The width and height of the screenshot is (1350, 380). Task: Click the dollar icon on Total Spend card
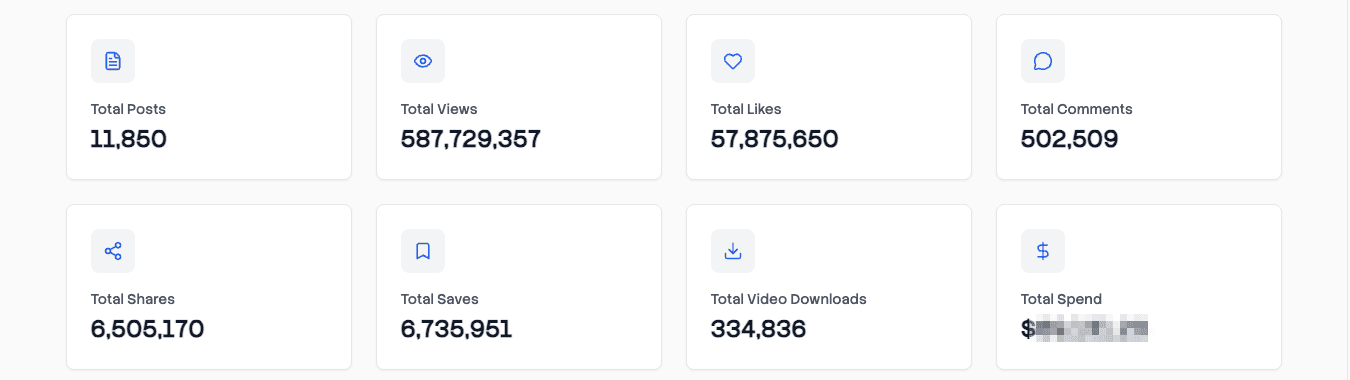pyautogui.click(x=1043, y=251)
